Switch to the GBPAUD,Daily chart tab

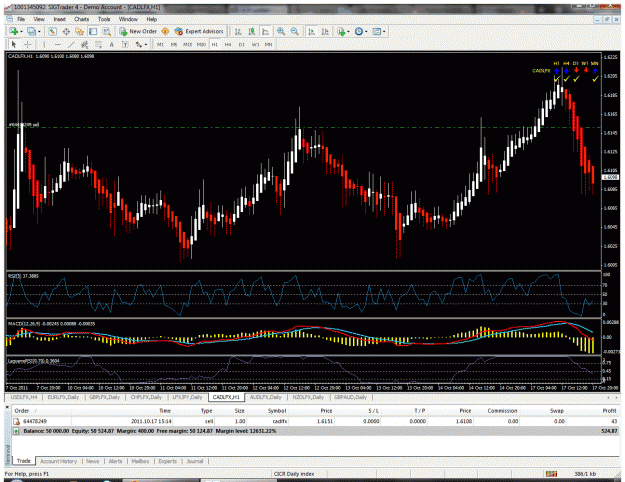[350, 397]
